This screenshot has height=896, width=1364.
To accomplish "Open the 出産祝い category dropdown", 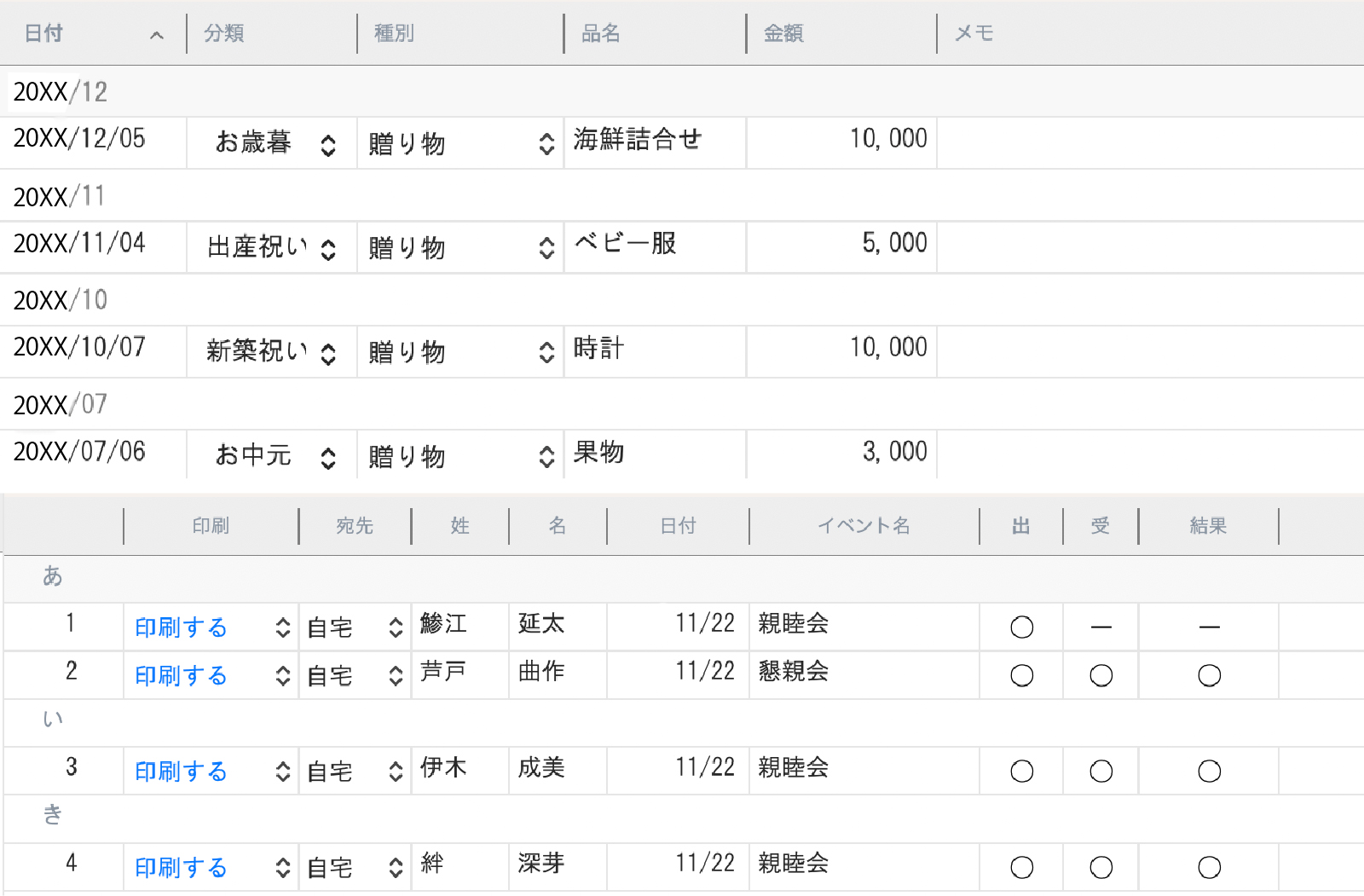I will coord(328,249).
